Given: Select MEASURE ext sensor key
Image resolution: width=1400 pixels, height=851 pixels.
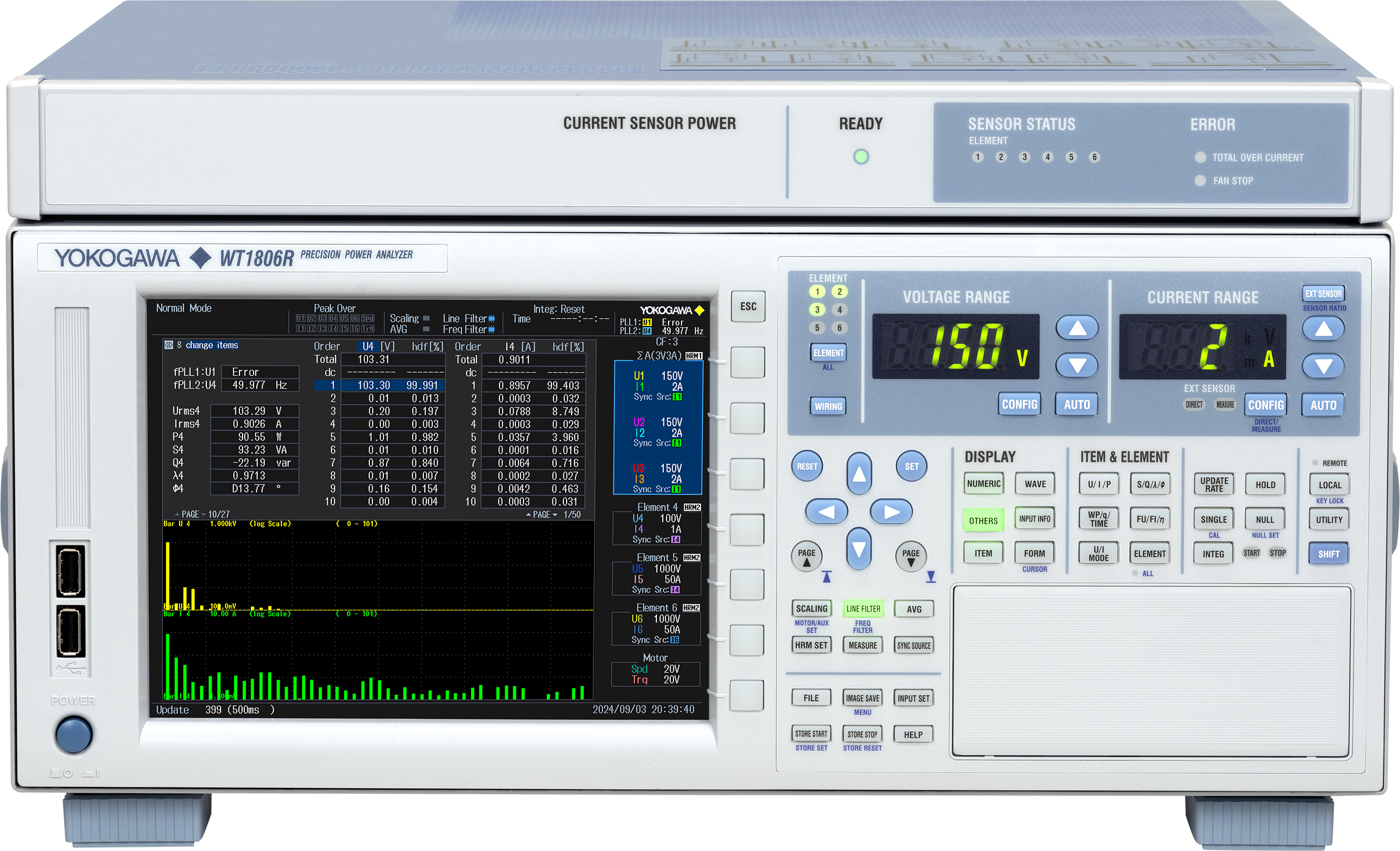Looking at the screenshot, I should [1225, 404].
